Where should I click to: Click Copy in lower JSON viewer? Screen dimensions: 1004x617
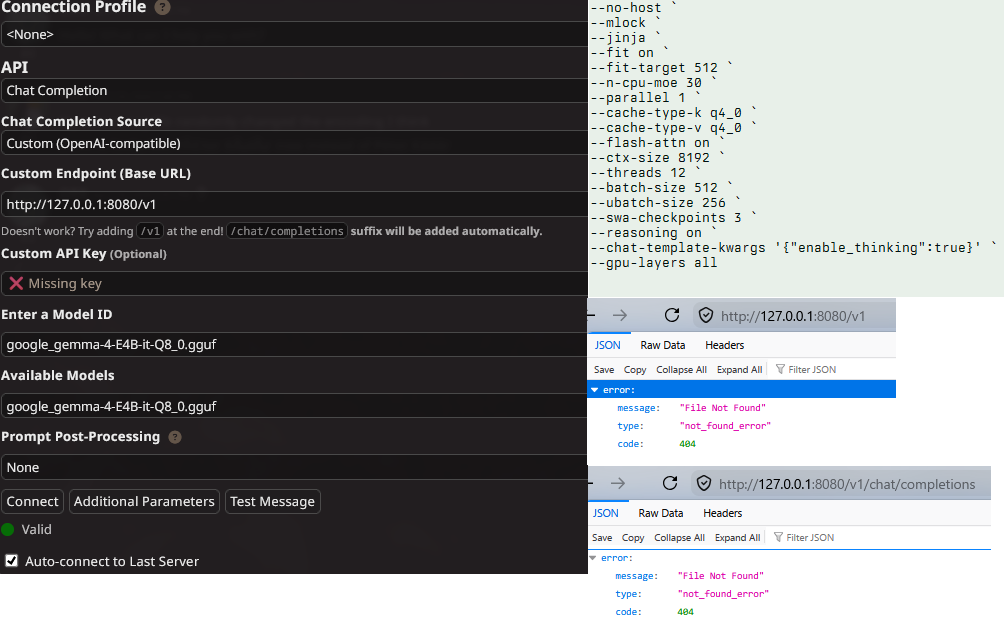(633, 538)
